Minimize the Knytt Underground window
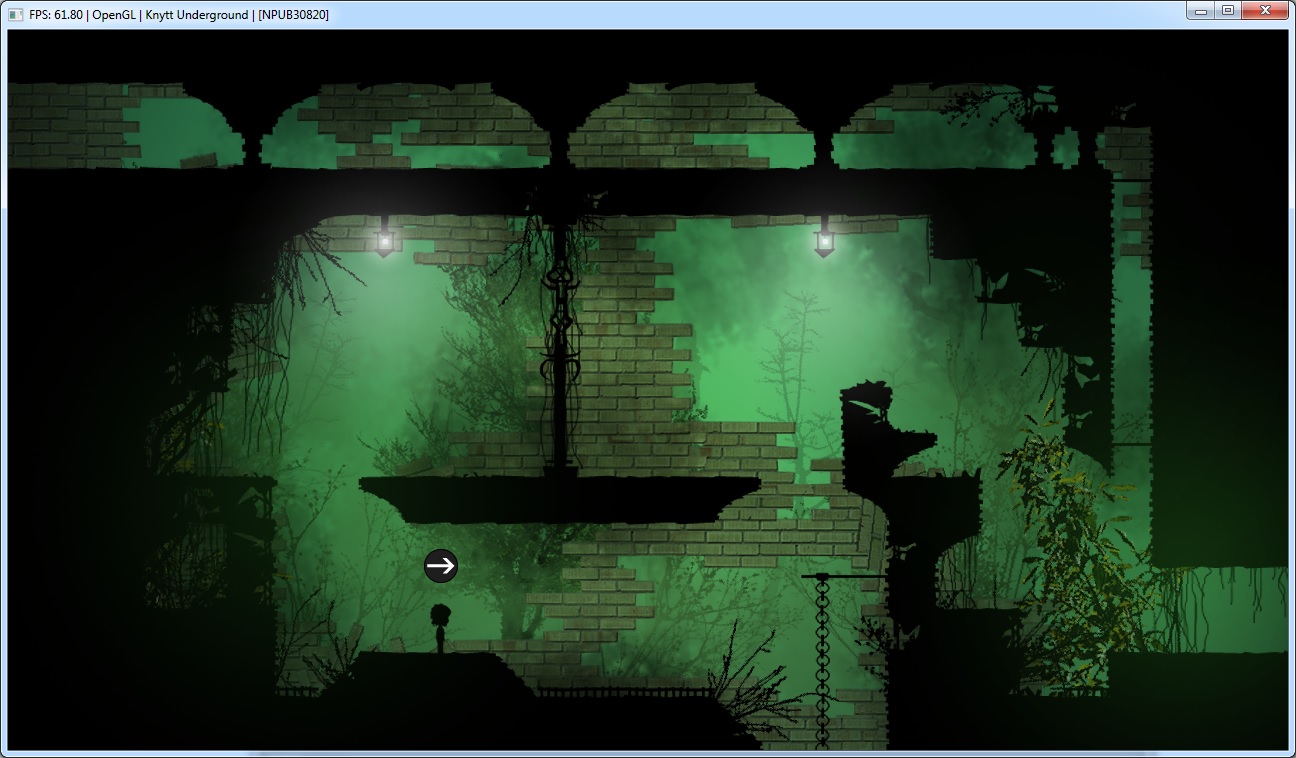This screenshot has width=1296, height=758. click(x=1199, y=10)
